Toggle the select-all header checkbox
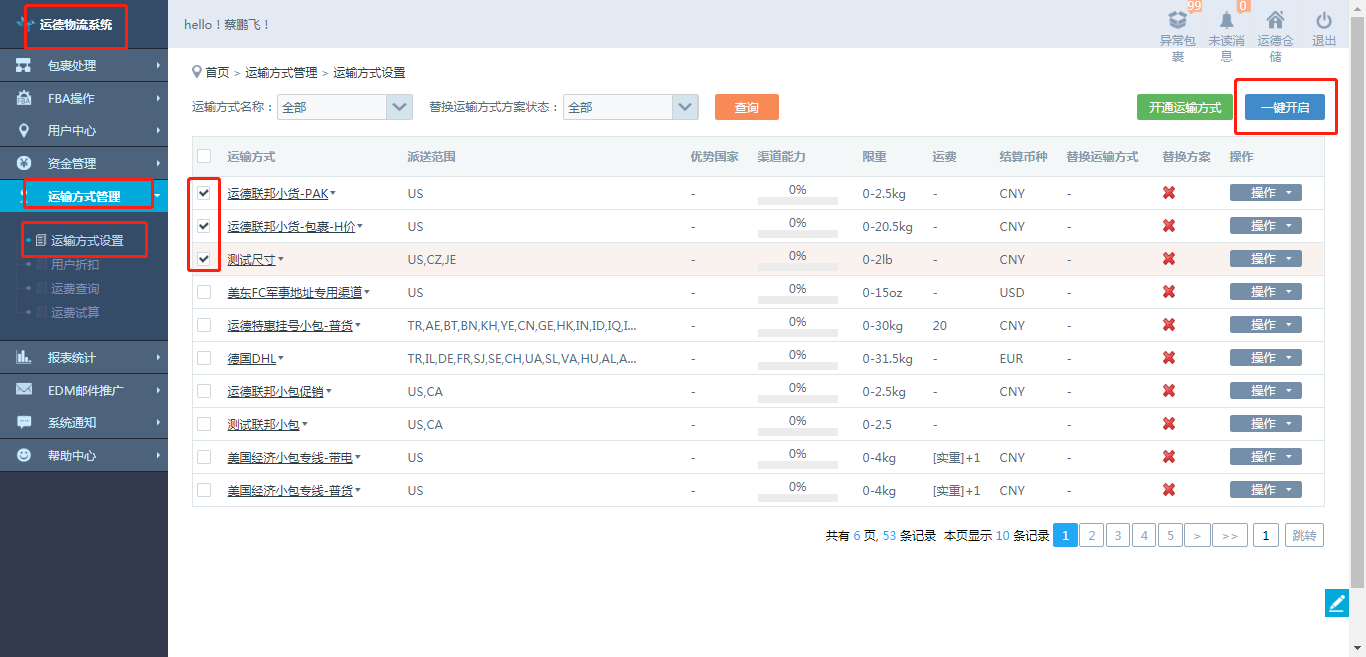 coord(204,156)
